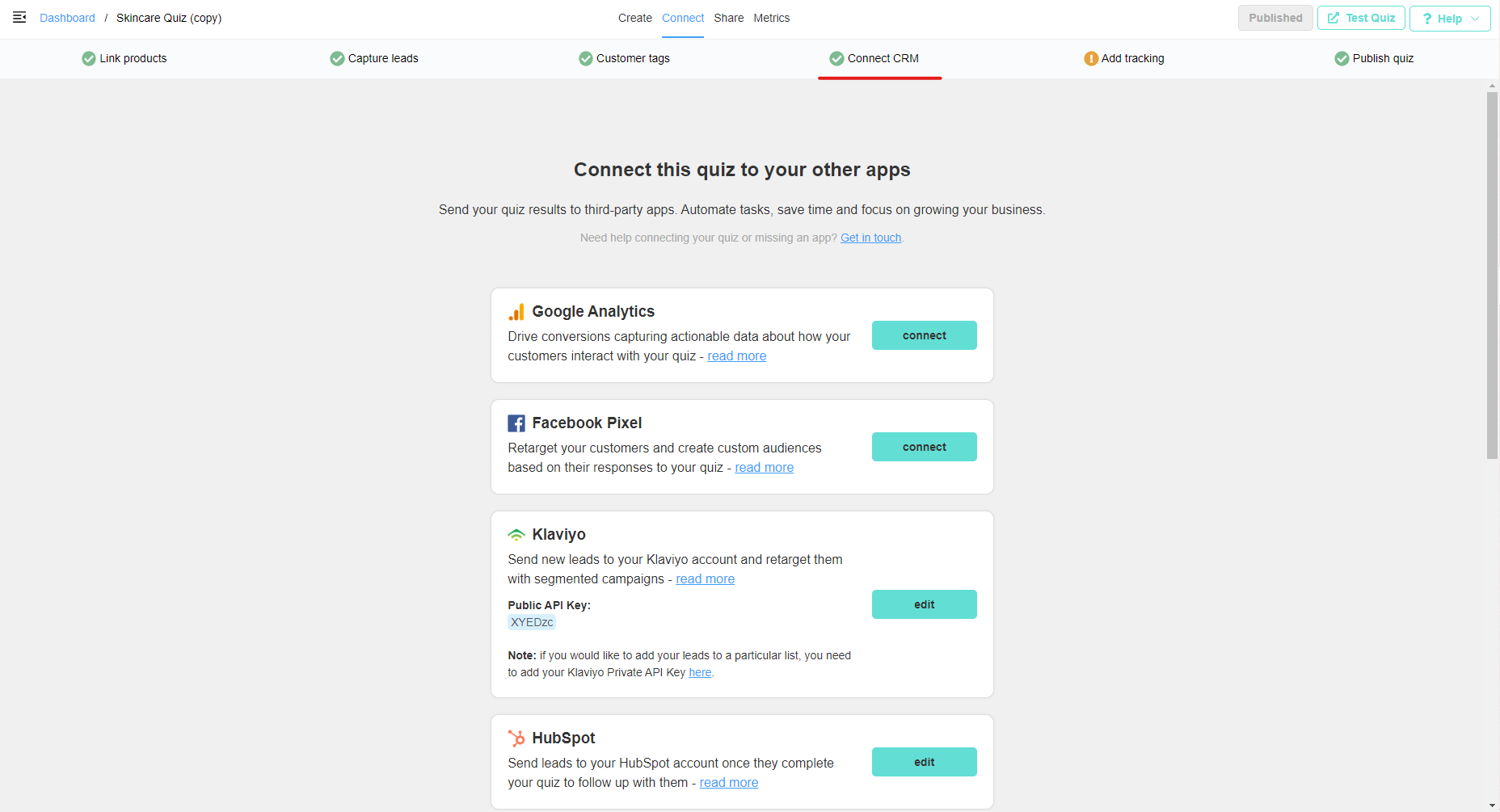Click the orange warning icon beside Add tracking
Screen dimensions: 1500x812
1091,58
